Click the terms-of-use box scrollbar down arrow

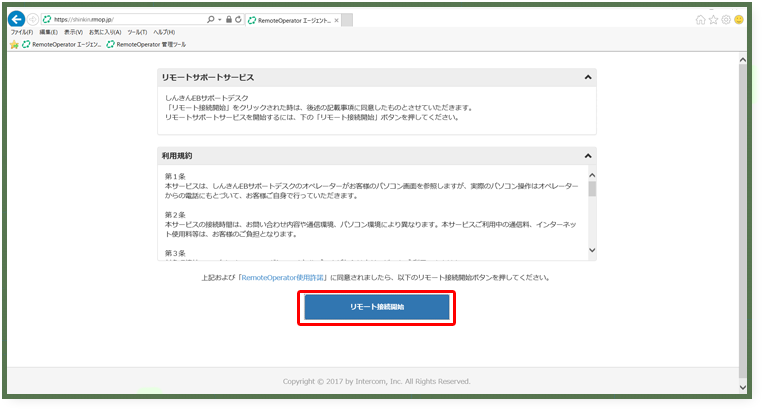pos(592,251)
